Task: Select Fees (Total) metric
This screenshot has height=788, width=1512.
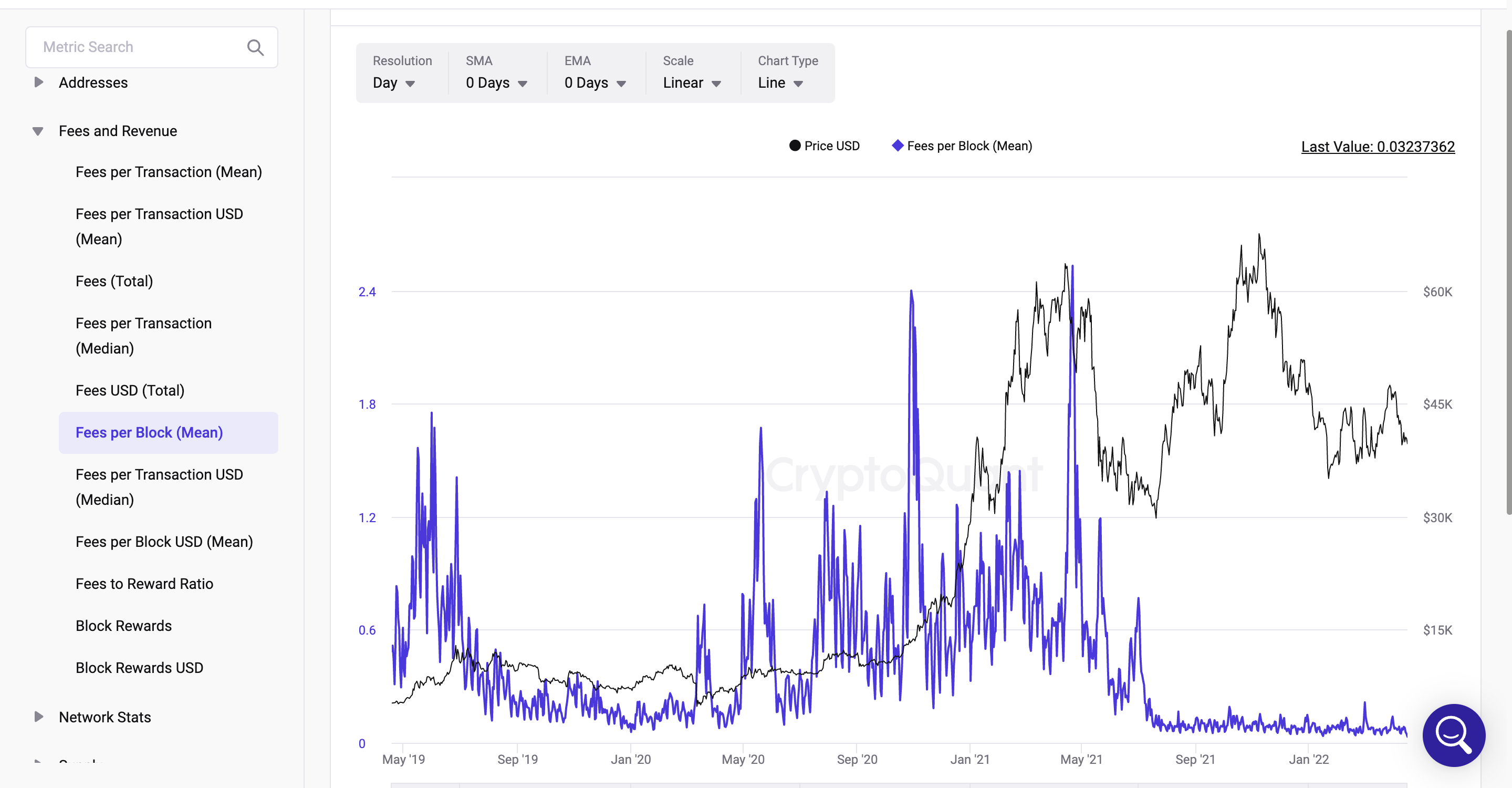Action: pyautogui.click(x=114, y=281)
